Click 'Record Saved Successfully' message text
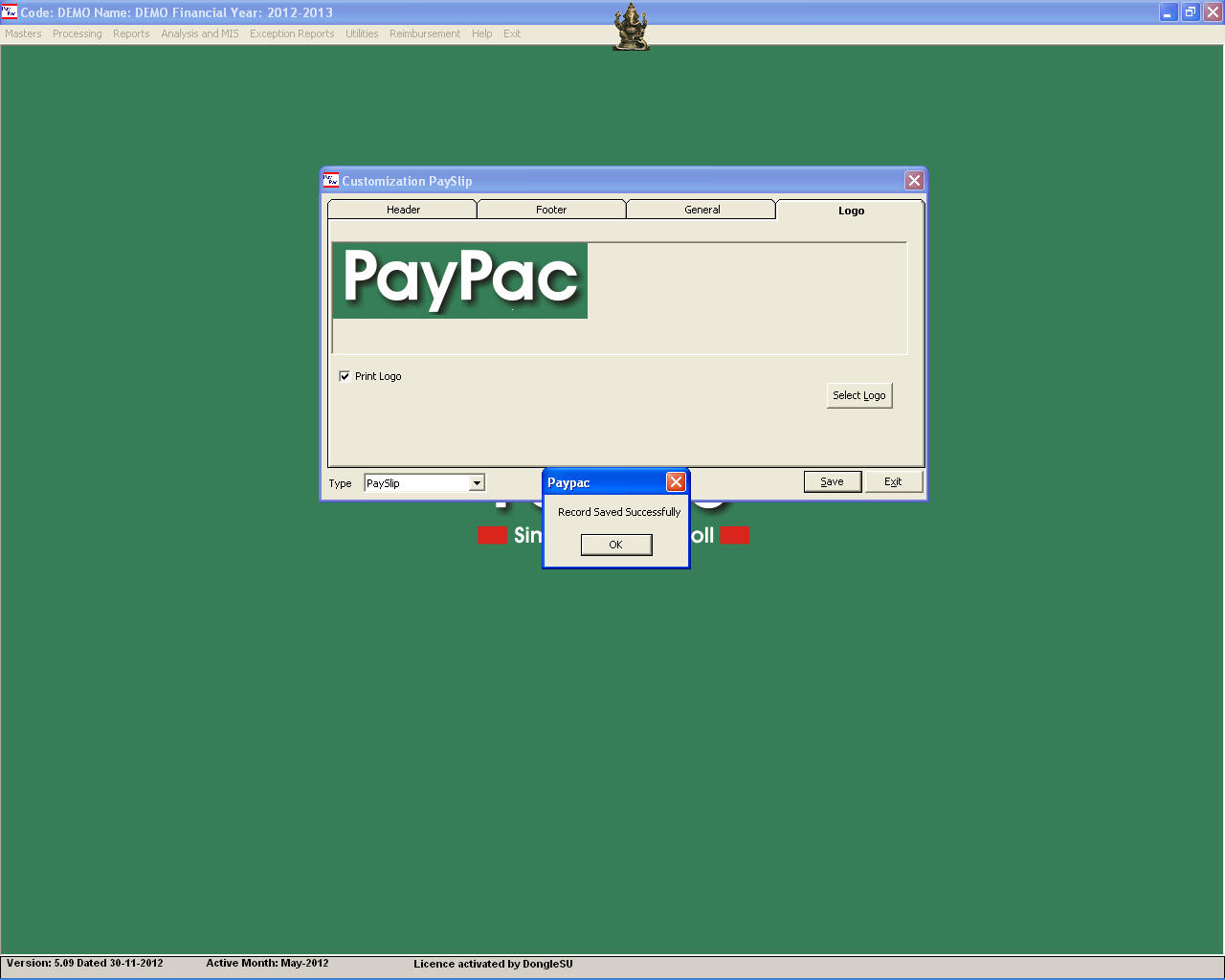This screenshot has height=980, width=1225. click(619, 512)
